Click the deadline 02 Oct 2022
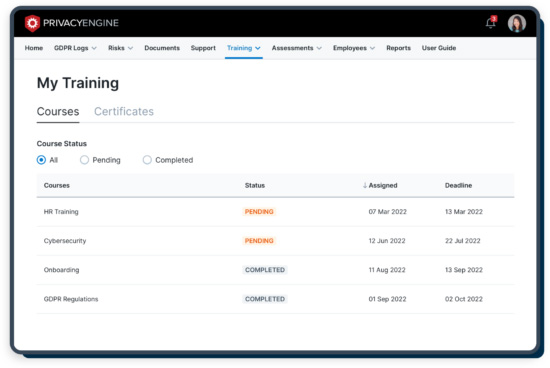This screenshot has height=368, width=550. [x=464, y=299]
